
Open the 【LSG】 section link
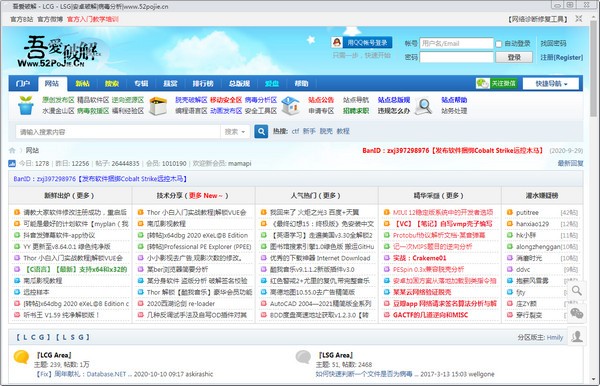coord(73,337)
